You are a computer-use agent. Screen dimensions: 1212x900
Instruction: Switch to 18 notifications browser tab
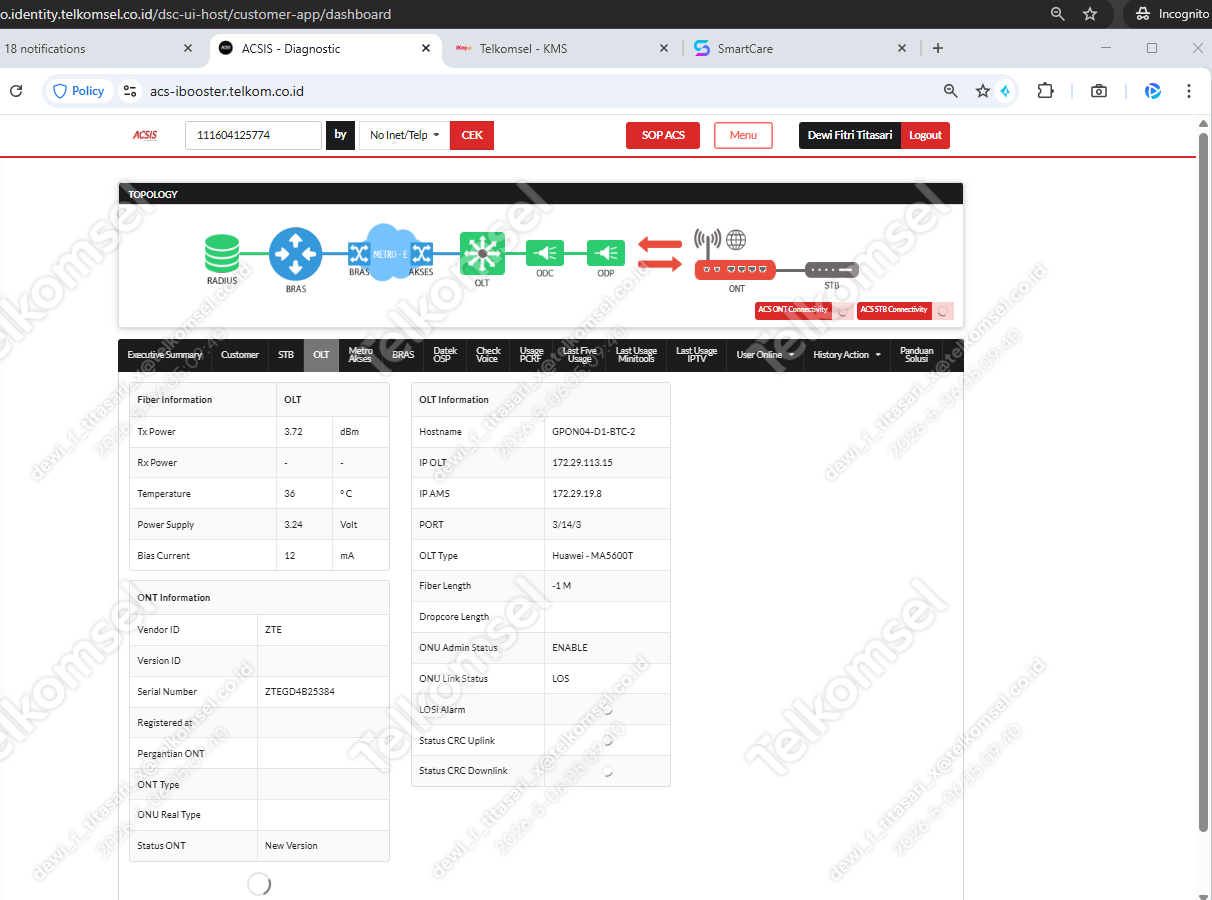coord(100,48)
